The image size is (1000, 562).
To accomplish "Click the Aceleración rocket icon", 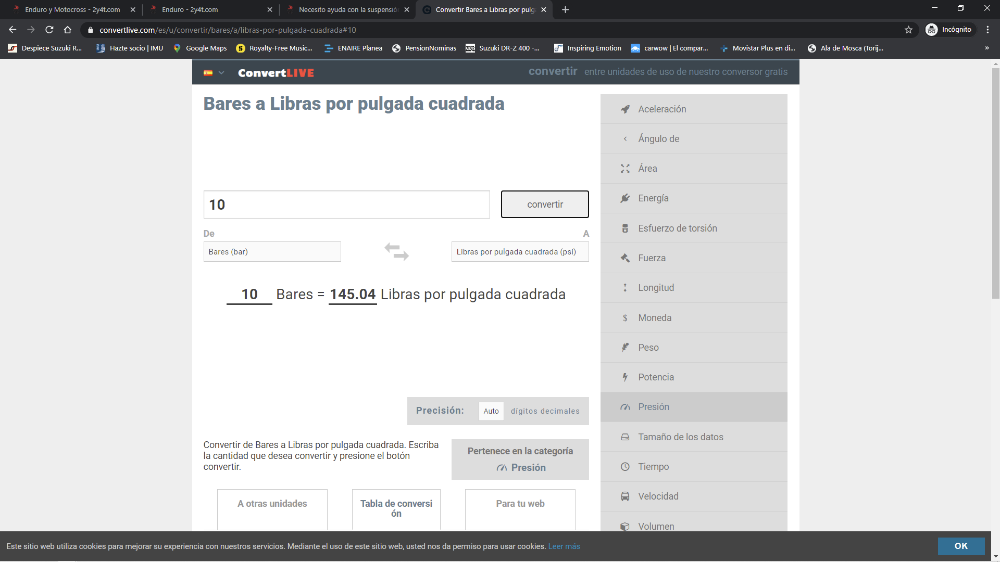I will (625, 109).
